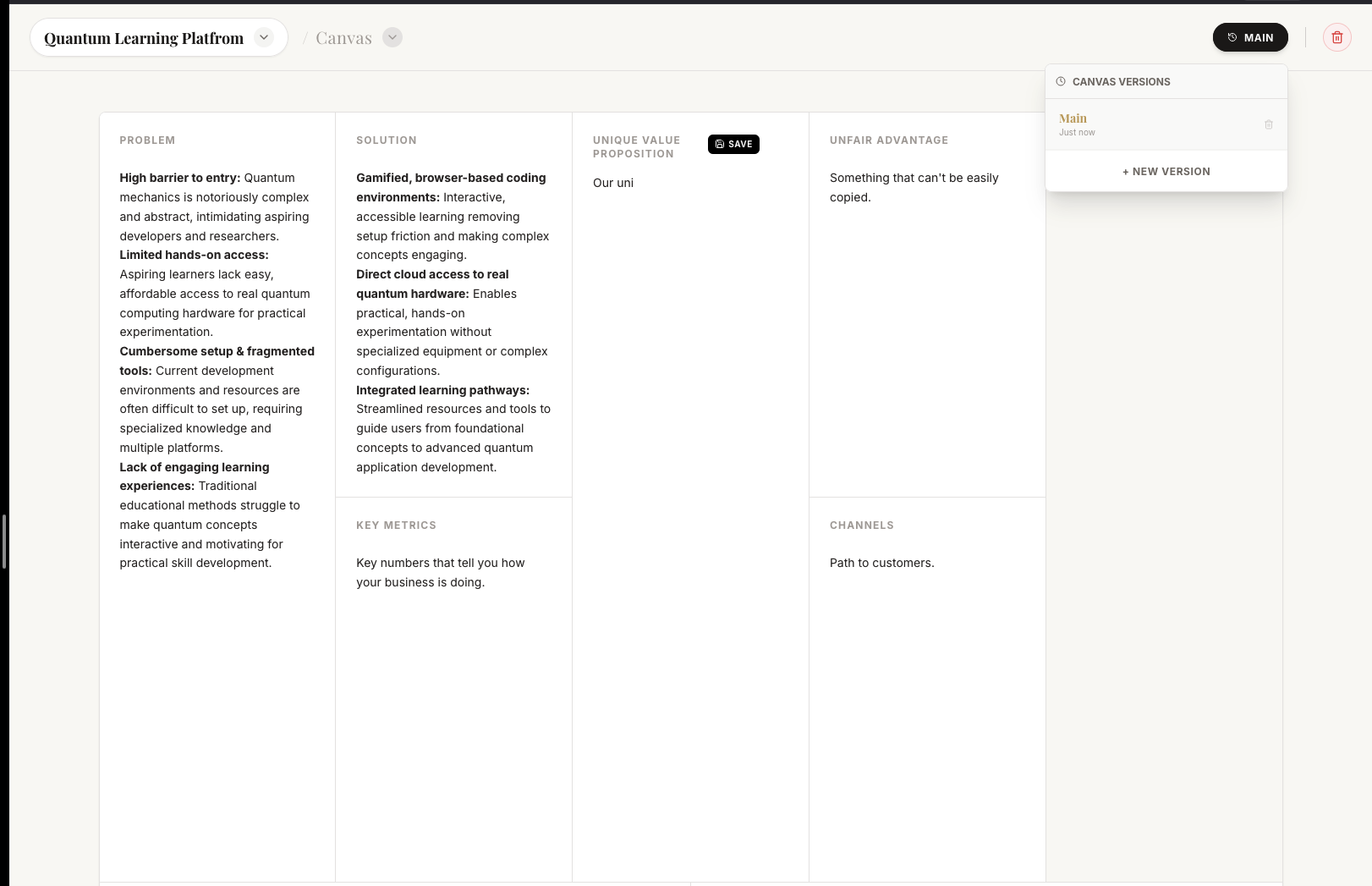
Task: Click the Channels section text to edit
Action: pos(881,562)
